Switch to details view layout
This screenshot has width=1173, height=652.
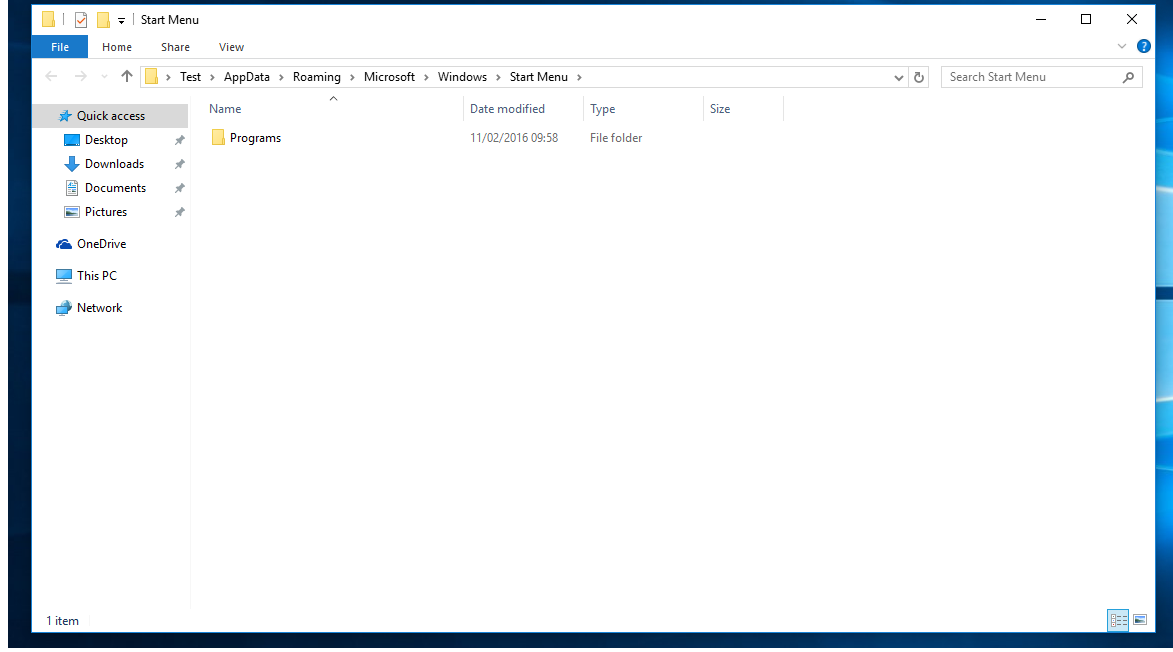pos(1118,620)
